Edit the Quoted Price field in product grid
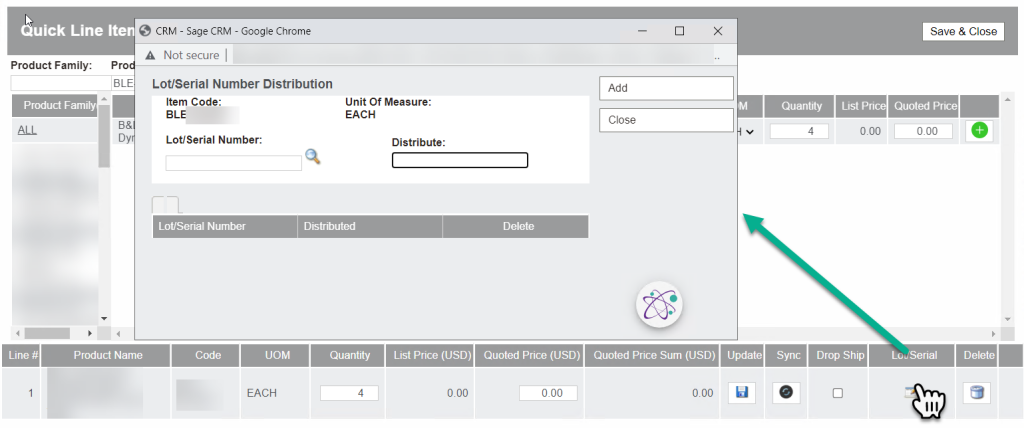 click(x=923, y=131)
